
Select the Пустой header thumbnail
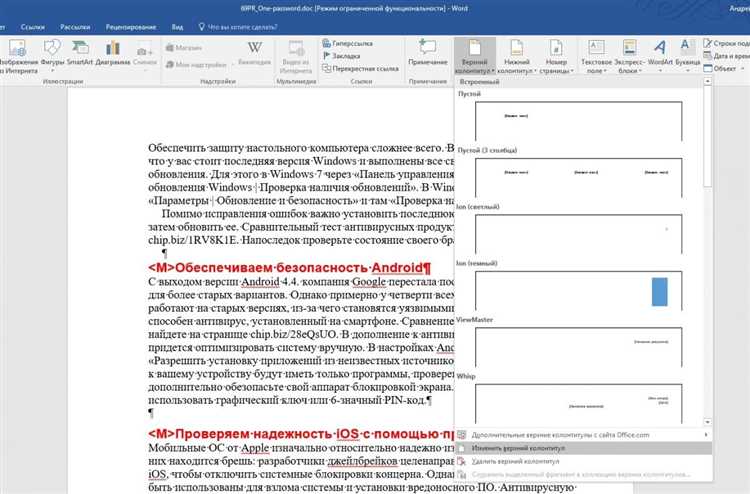[578, 121]
